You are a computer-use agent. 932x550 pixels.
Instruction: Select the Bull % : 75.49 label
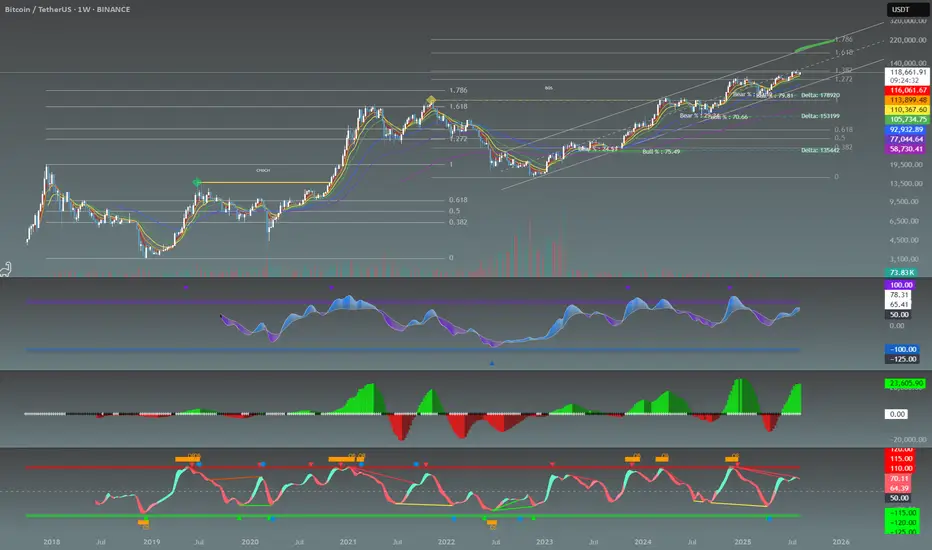(661, 152)
